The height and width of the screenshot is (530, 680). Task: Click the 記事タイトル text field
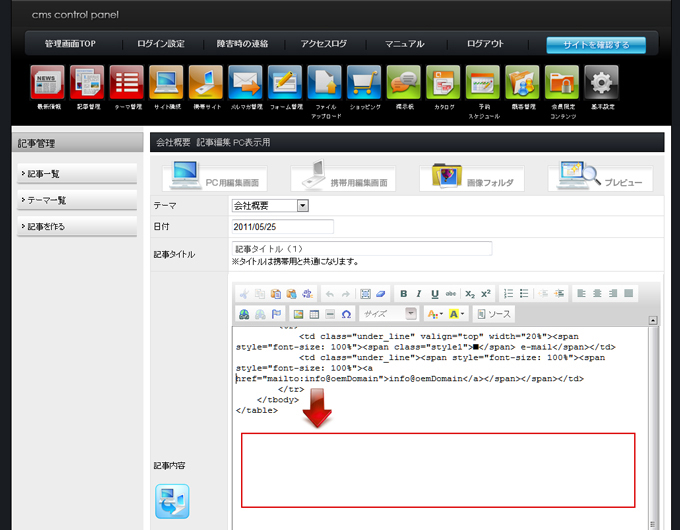tap(362, 249)
